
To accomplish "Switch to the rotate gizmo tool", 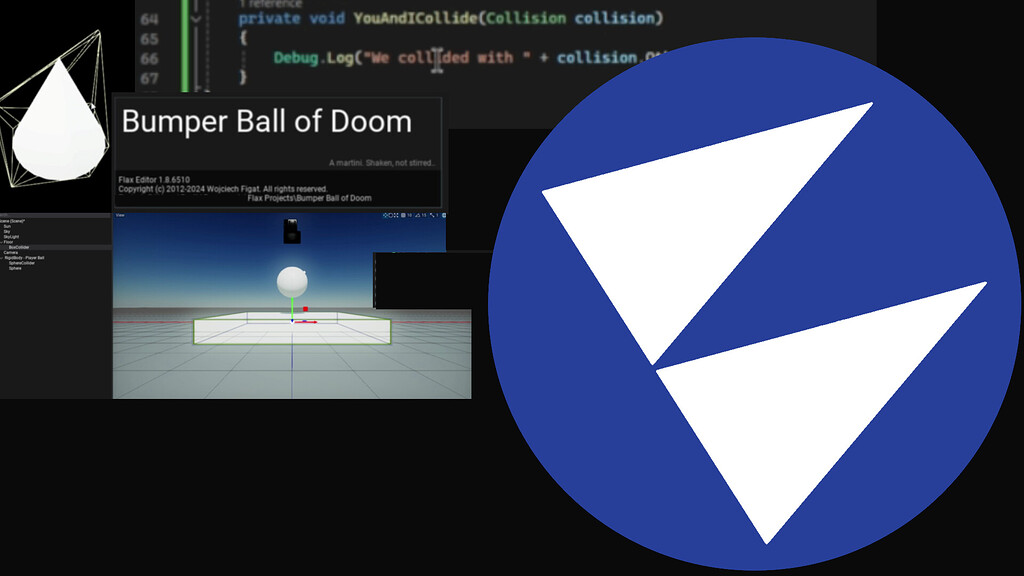I will coord(391,215).
